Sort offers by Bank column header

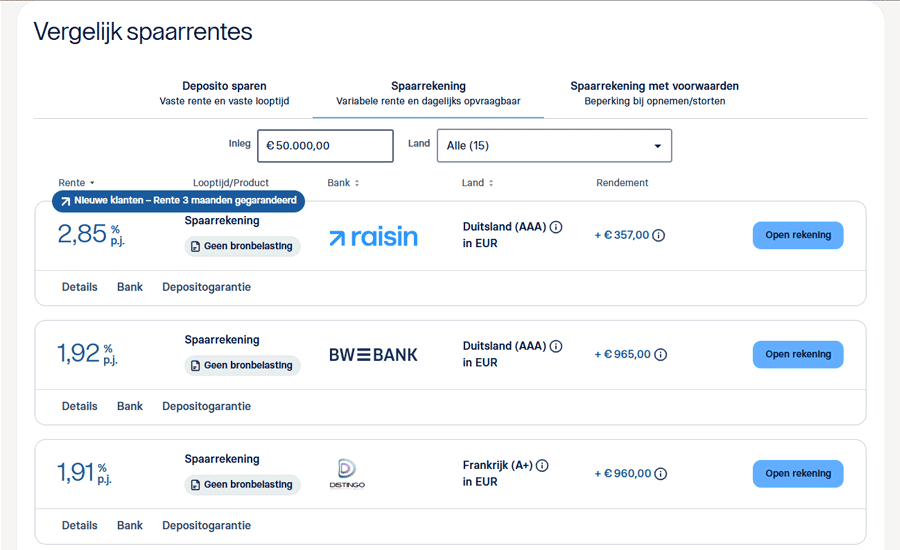click(x=342, y=183)
